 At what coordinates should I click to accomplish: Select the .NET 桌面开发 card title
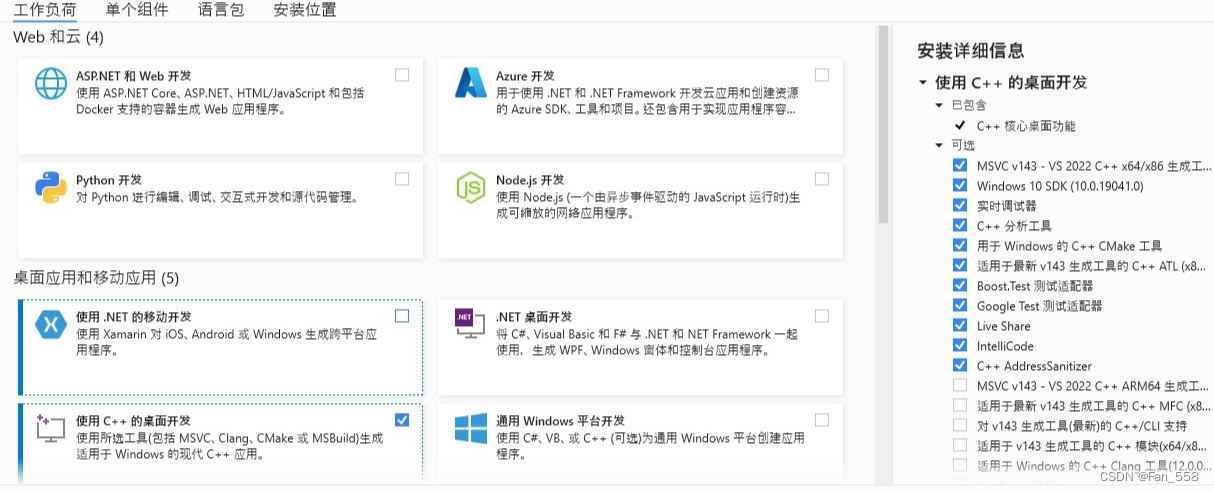tap(534, 317)
